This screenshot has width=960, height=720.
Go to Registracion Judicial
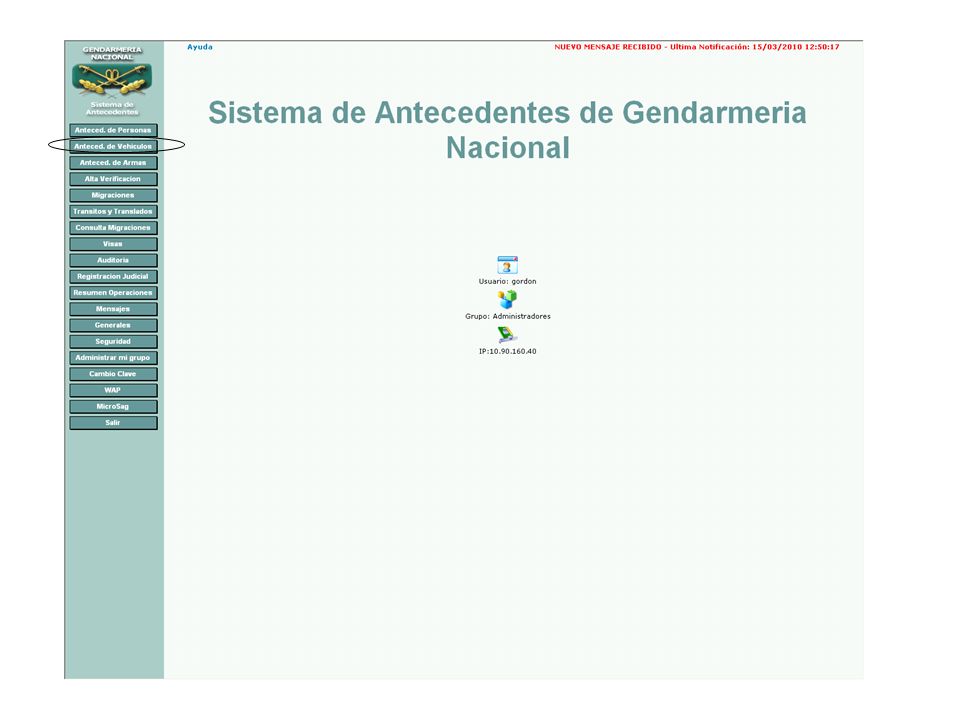click(113, 276)
